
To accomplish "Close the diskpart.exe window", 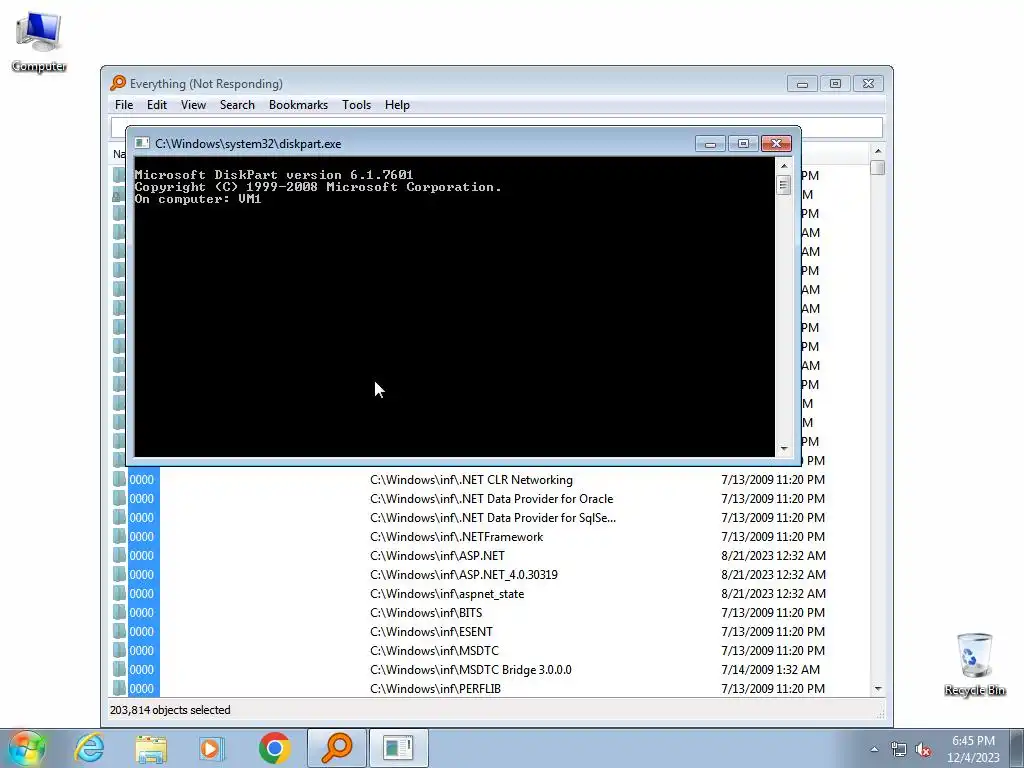I will [776, 144].
